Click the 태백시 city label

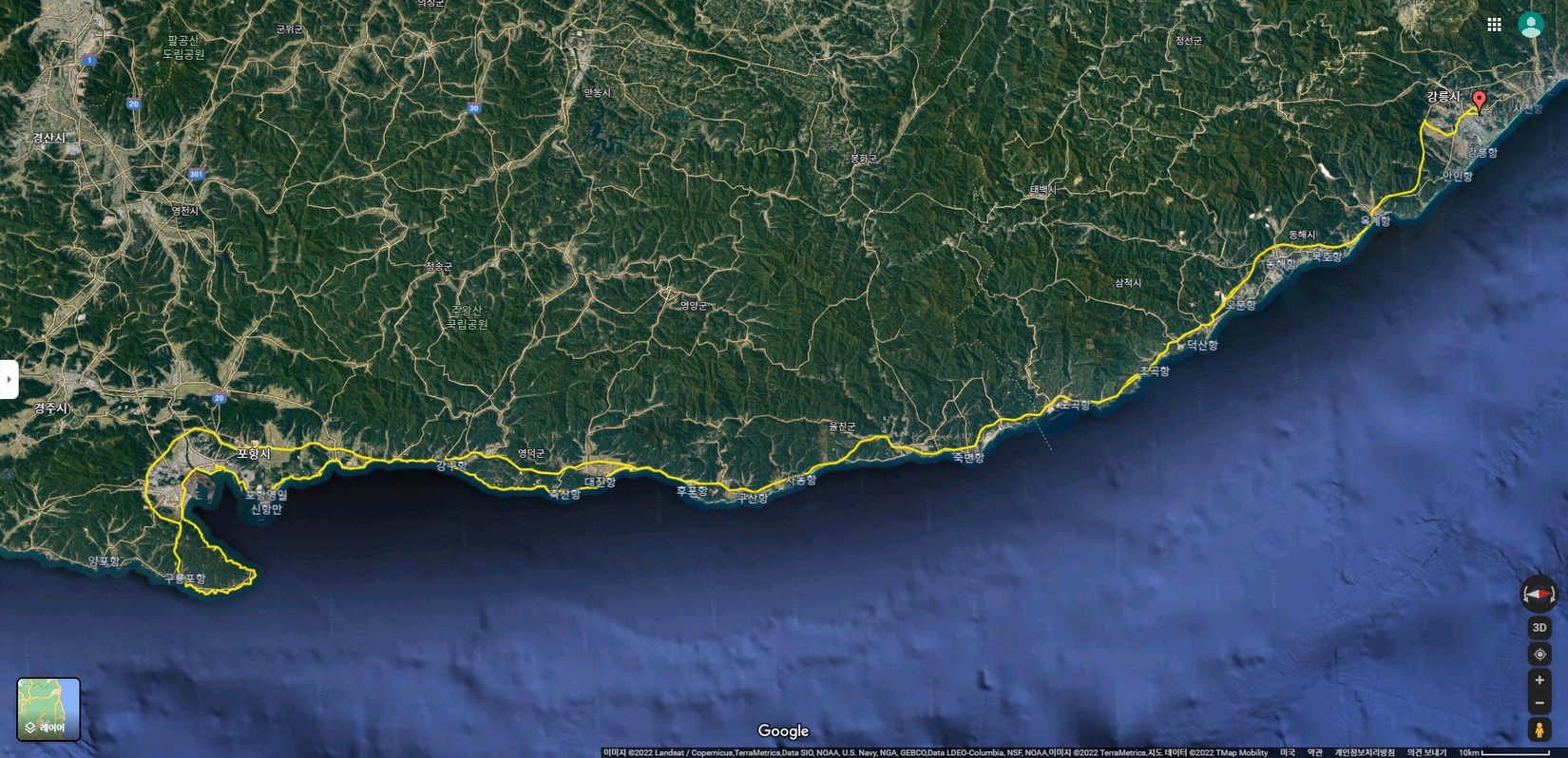click(1042, 190)
